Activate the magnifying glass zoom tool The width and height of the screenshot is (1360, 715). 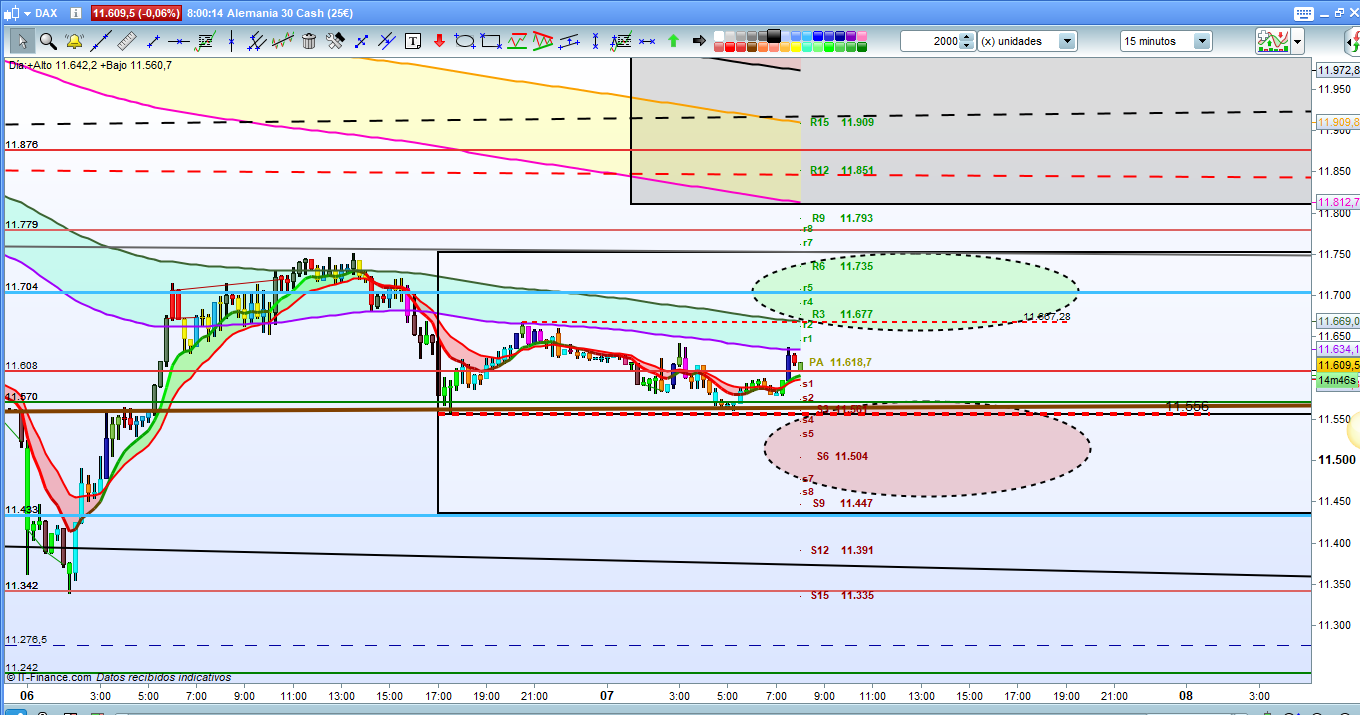(47, 41)
